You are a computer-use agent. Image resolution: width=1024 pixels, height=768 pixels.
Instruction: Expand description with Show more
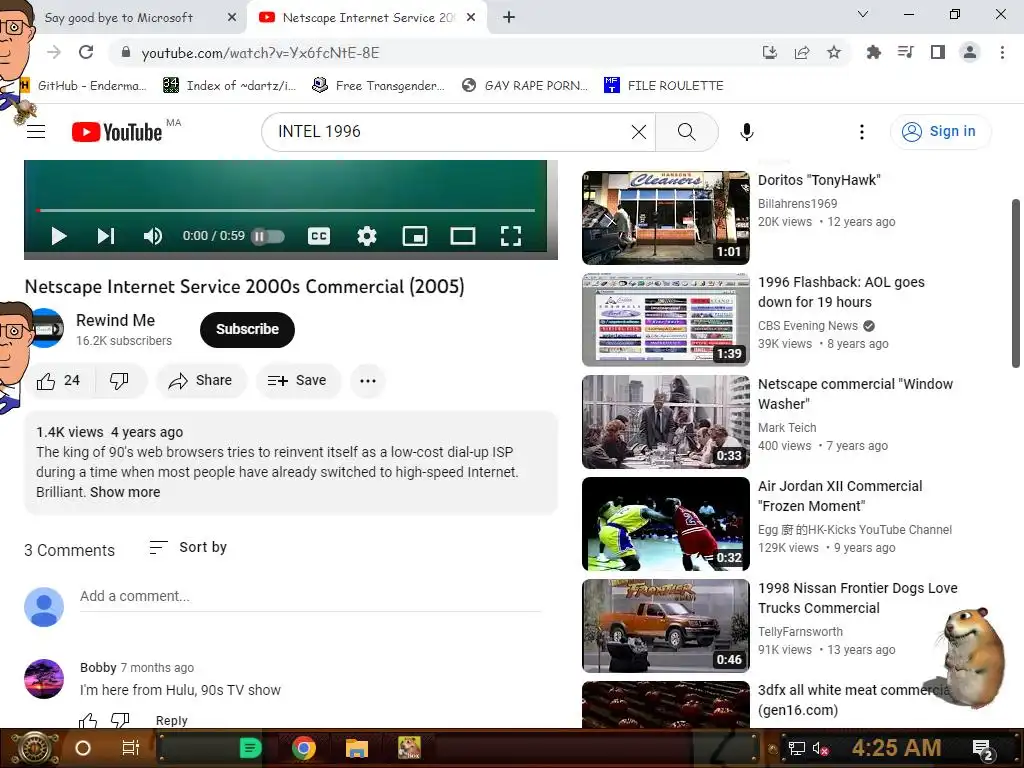pyautogui.click(x=125, y=492)
